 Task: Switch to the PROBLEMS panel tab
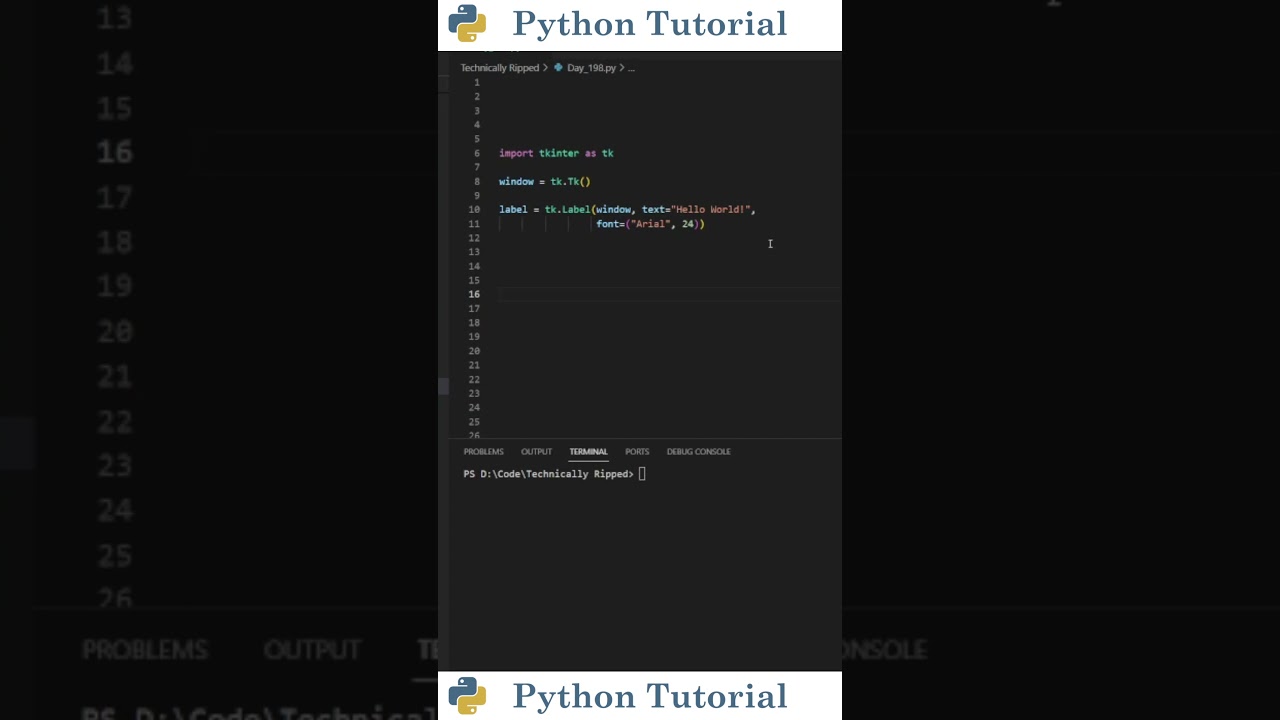tap(483, 452)
